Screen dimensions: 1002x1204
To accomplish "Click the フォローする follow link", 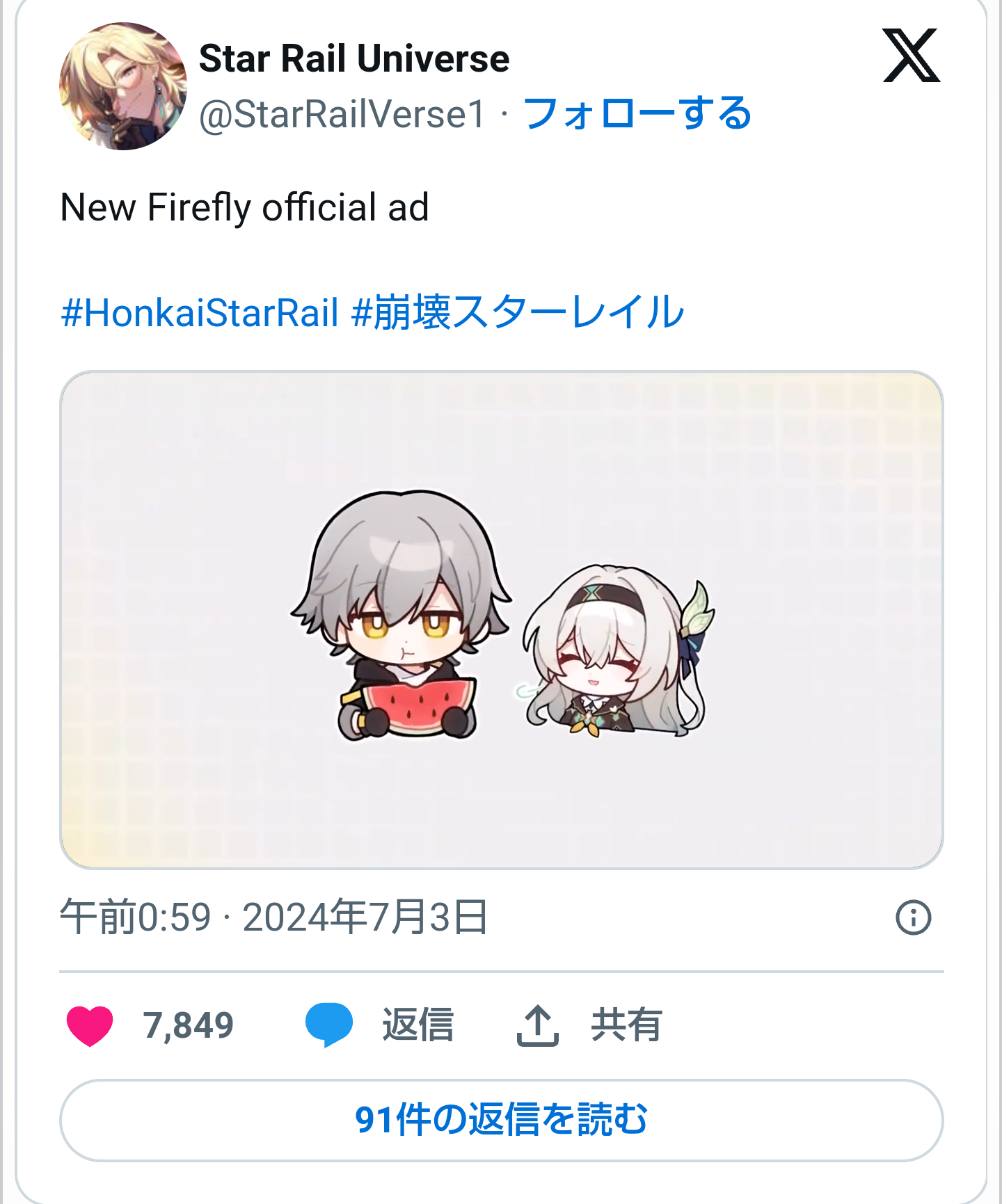I will tap(637, 113).
